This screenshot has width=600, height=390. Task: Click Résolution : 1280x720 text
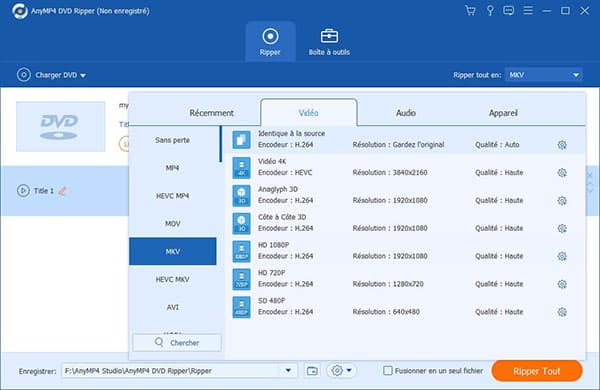[x=388, y=284]
